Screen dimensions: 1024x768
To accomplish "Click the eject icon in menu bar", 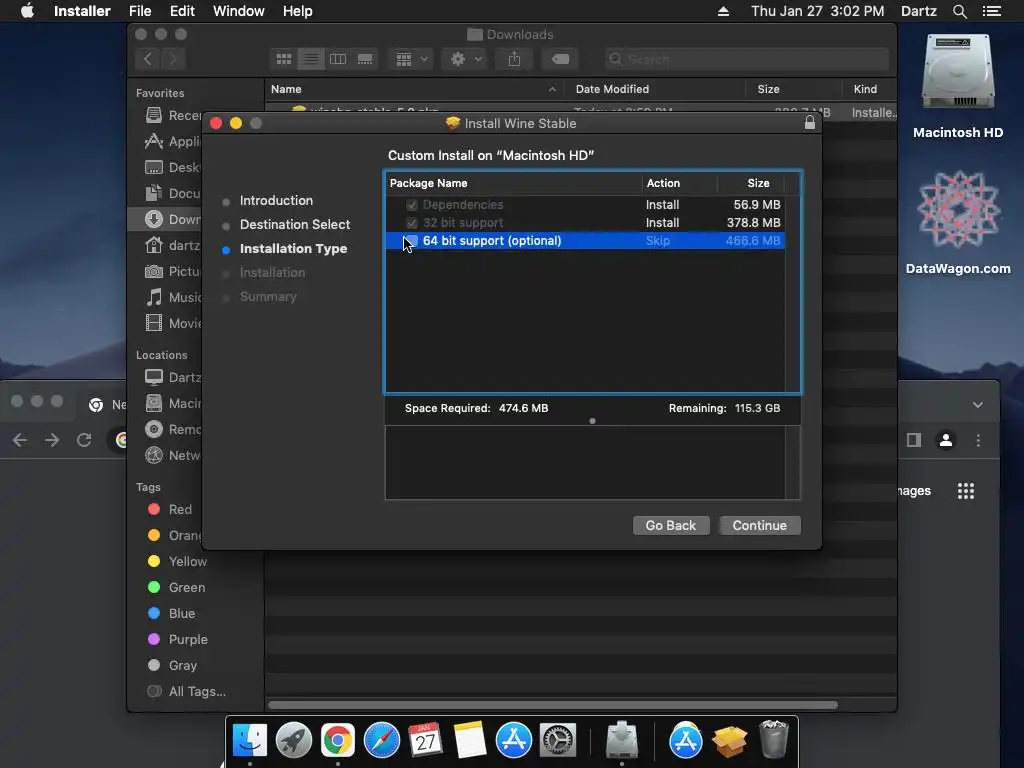I will [x=724, y=11].
